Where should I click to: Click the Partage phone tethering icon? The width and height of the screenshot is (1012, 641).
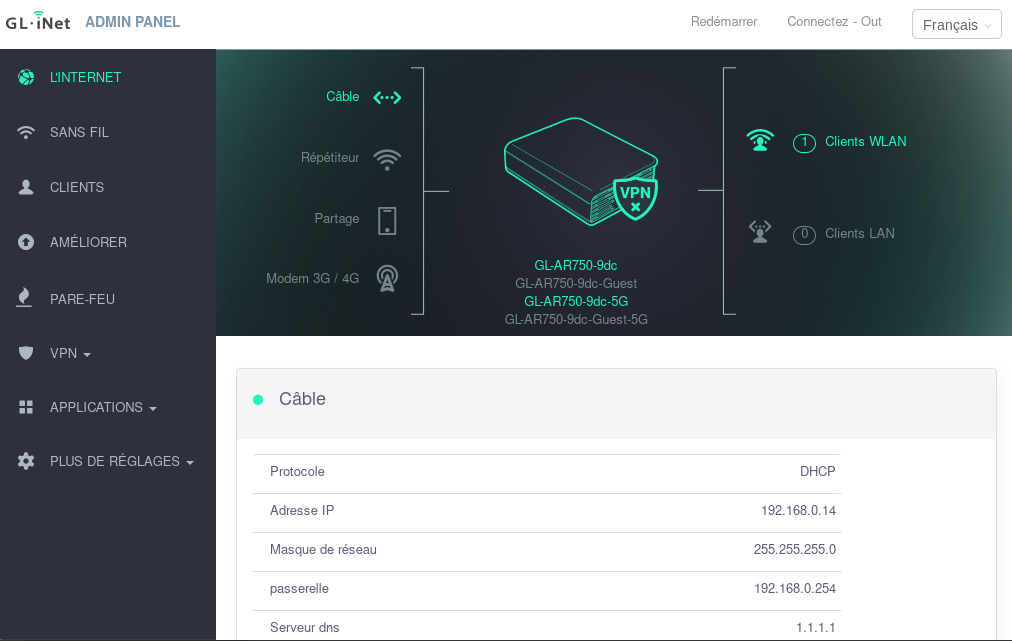(x=387, y=220)
